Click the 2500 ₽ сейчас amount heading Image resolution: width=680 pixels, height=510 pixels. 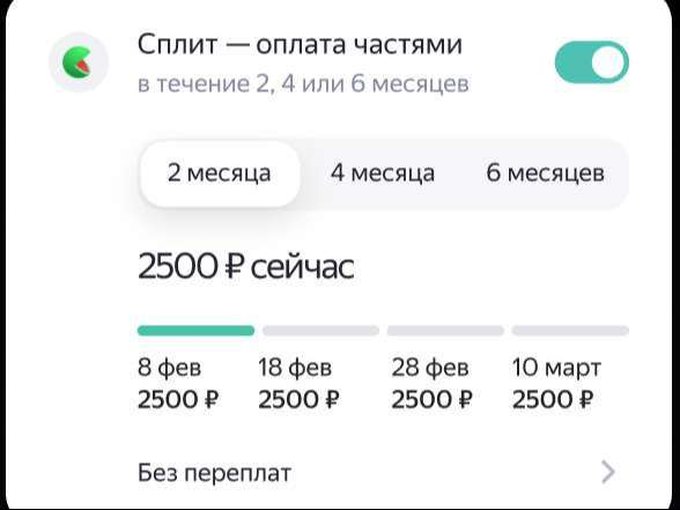pyautogui.click(x=246, y=267)
